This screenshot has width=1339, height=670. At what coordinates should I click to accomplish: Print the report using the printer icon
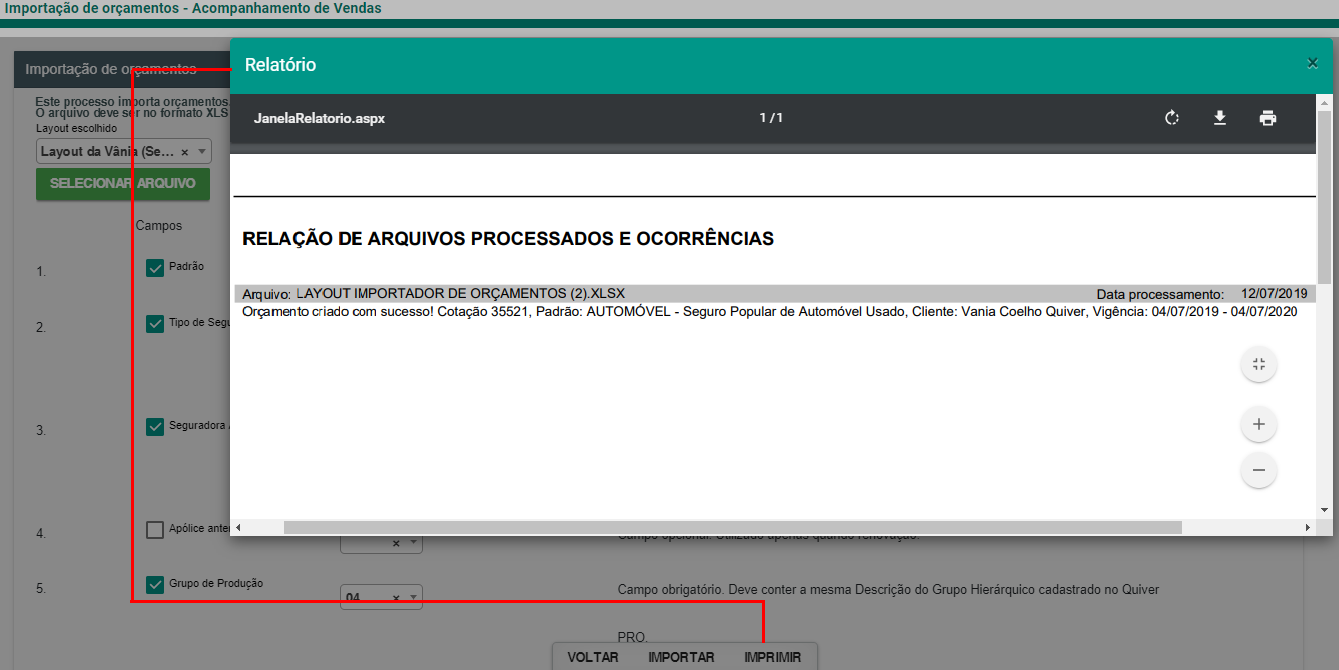1268,118
